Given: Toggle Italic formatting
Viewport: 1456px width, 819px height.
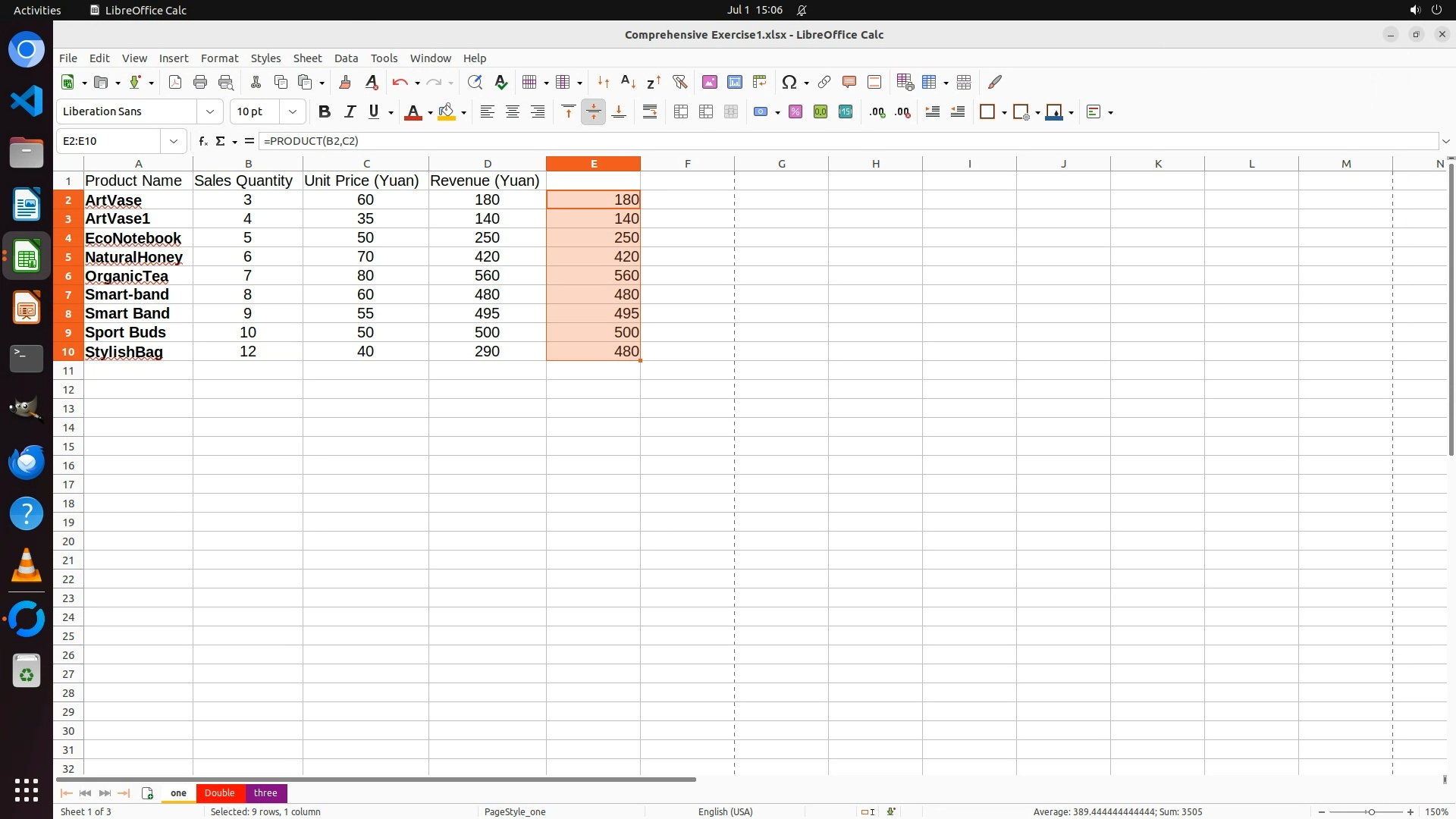Looking at the screenshot, I should tap(350, 111).
